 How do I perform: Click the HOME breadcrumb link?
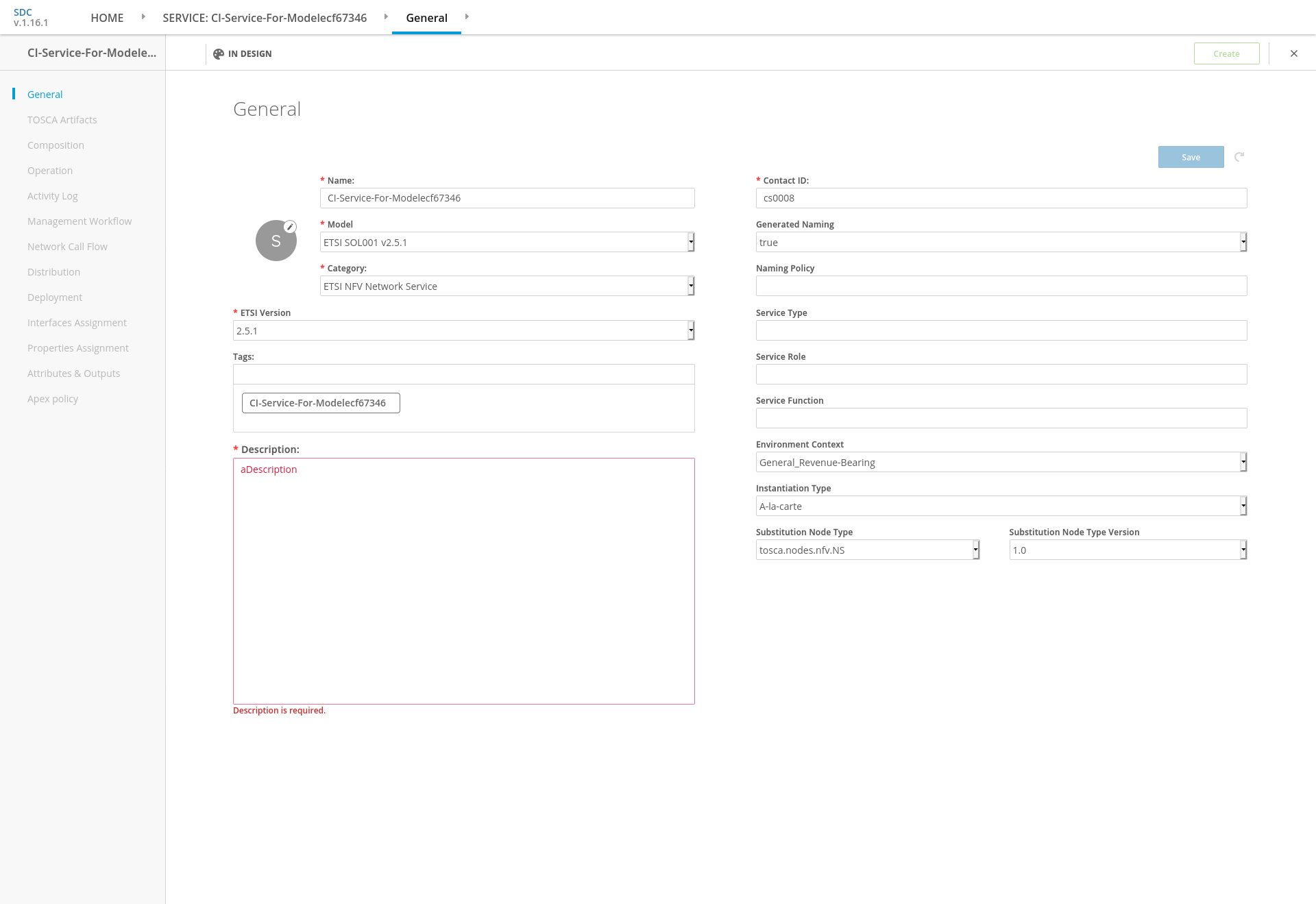(107, 18)
